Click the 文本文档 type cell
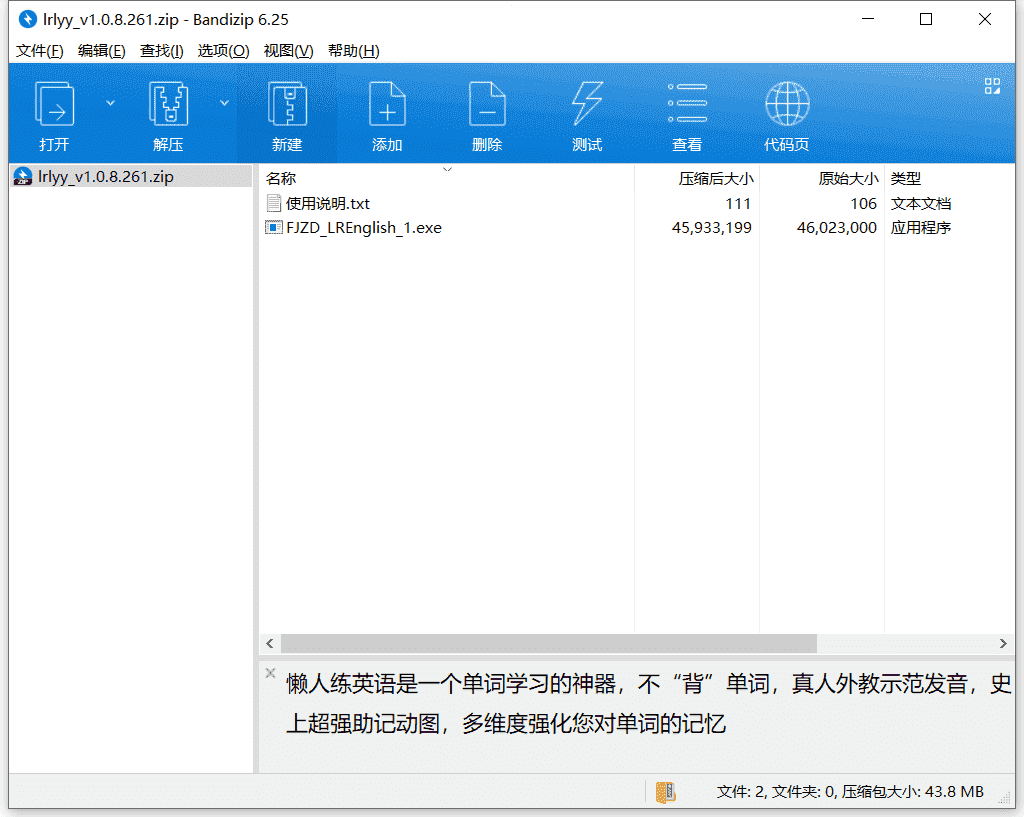The width and height of the screenshot is (1024, 817). coord(921,204)
